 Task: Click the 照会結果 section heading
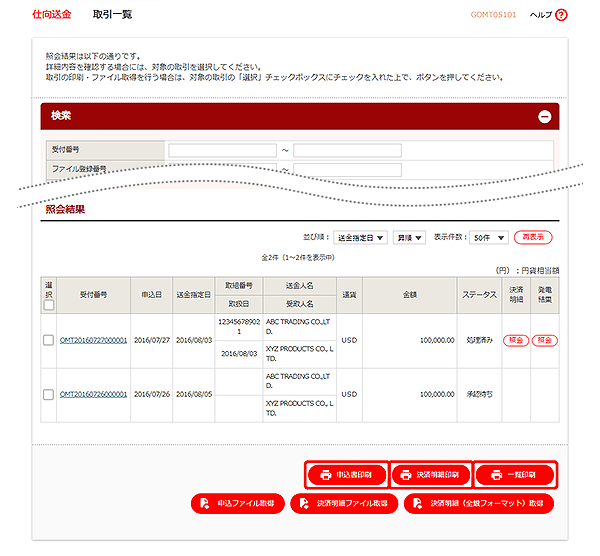point(65,209)
